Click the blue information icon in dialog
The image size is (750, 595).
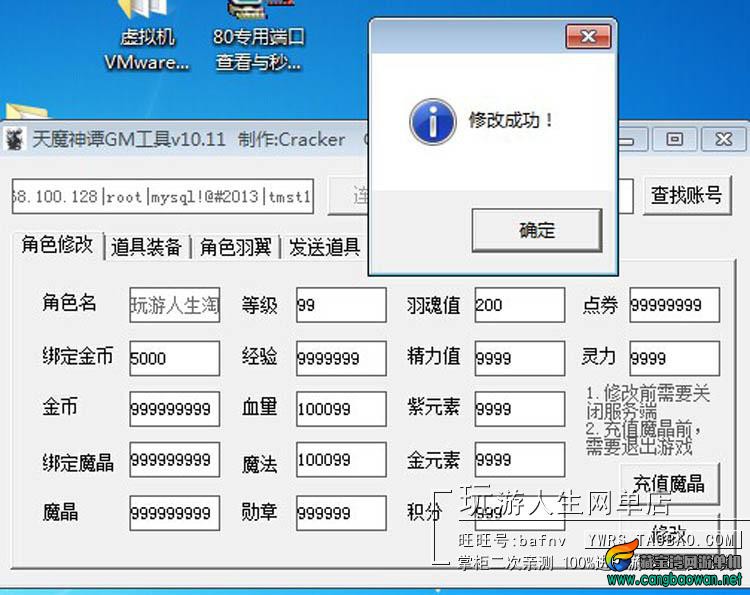(432, 122)
